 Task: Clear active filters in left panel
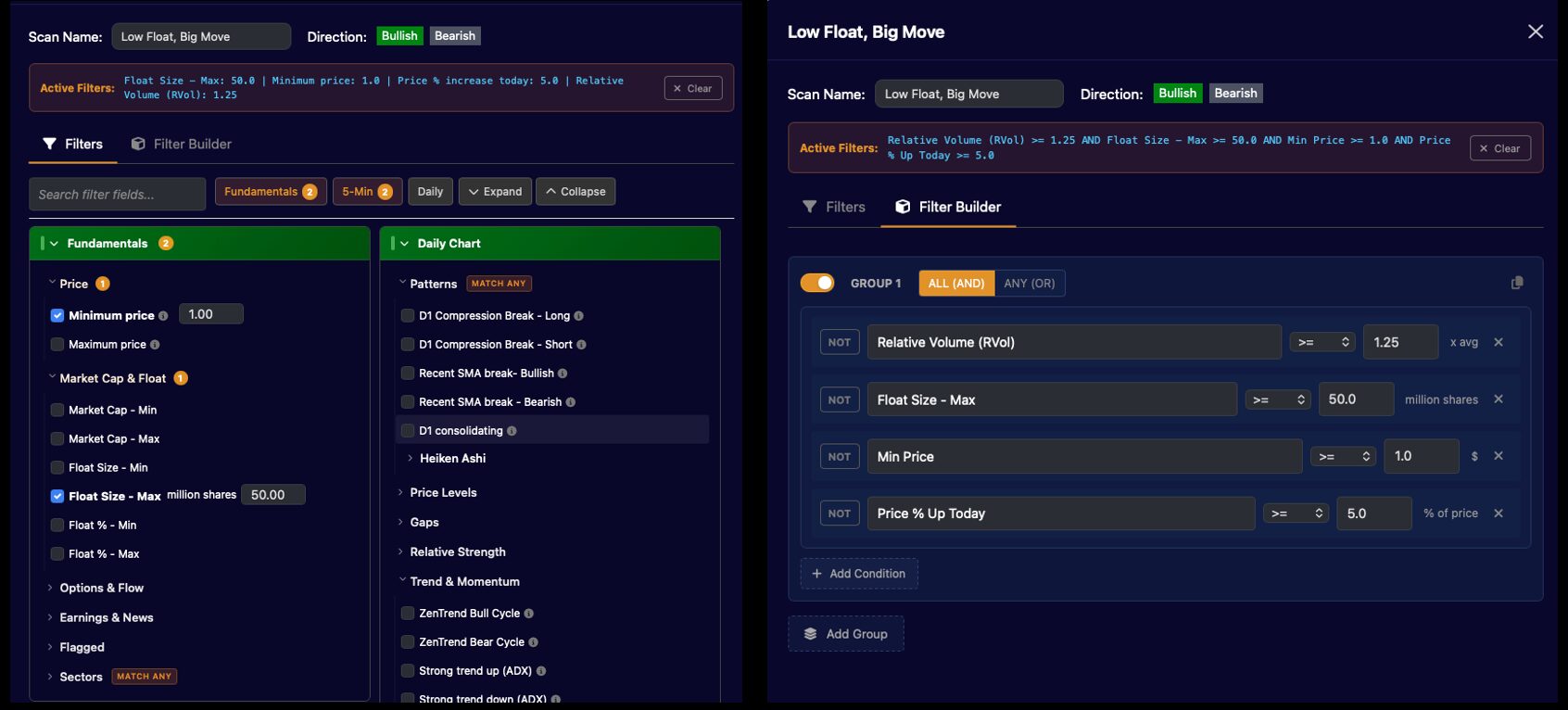tap(693, 88)
